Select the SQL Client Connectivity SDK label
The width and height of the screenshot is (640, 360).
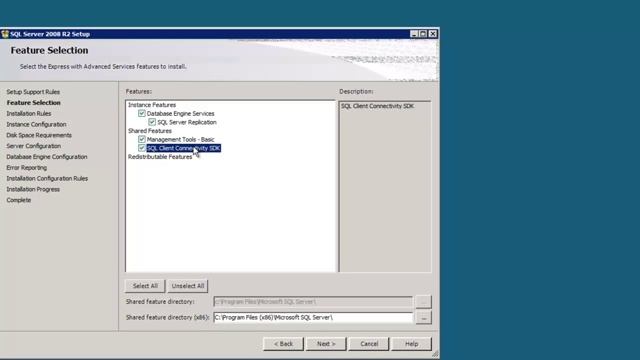[184, 148]
